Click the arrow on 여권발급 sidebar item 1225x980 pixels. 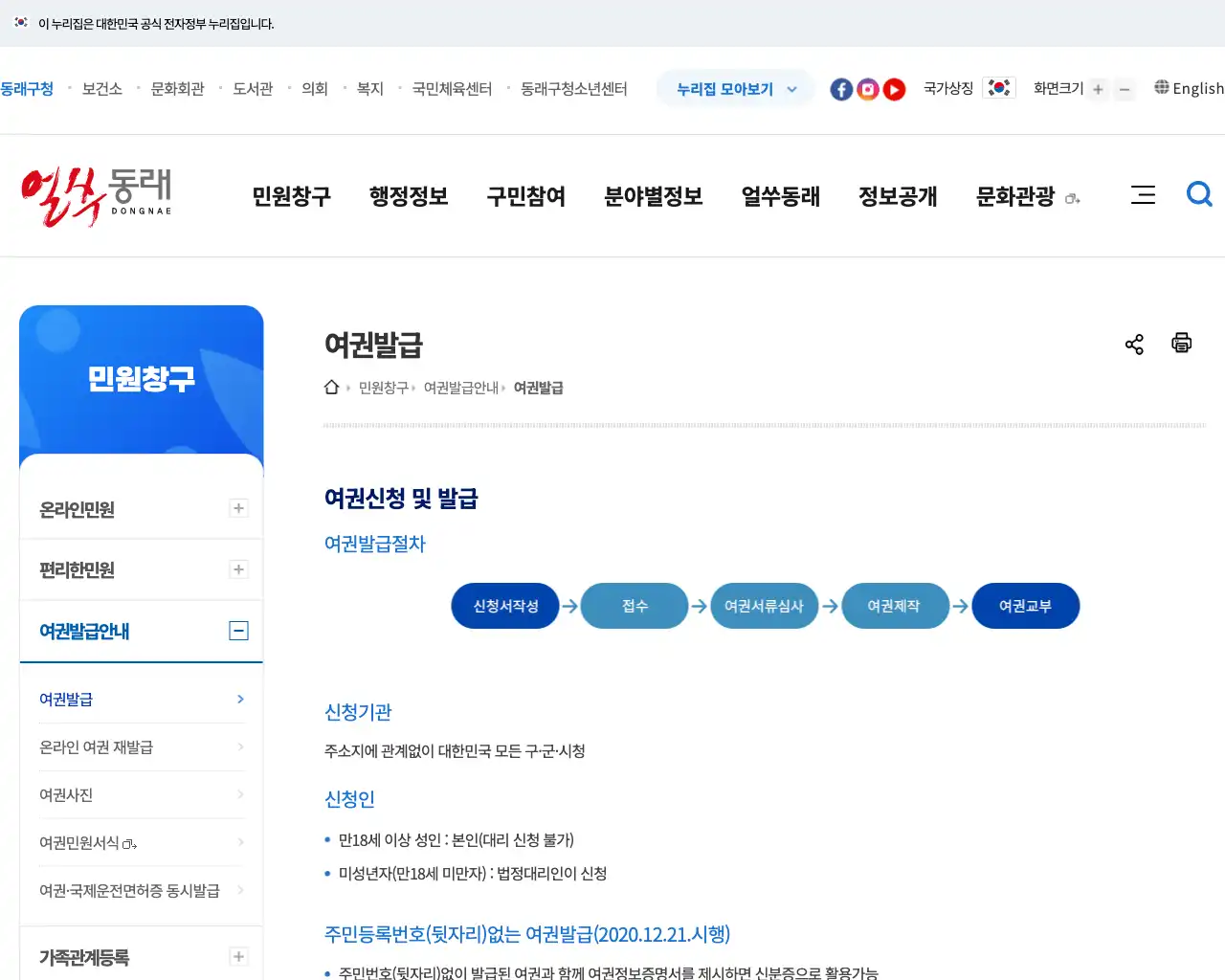click(240, 700)
